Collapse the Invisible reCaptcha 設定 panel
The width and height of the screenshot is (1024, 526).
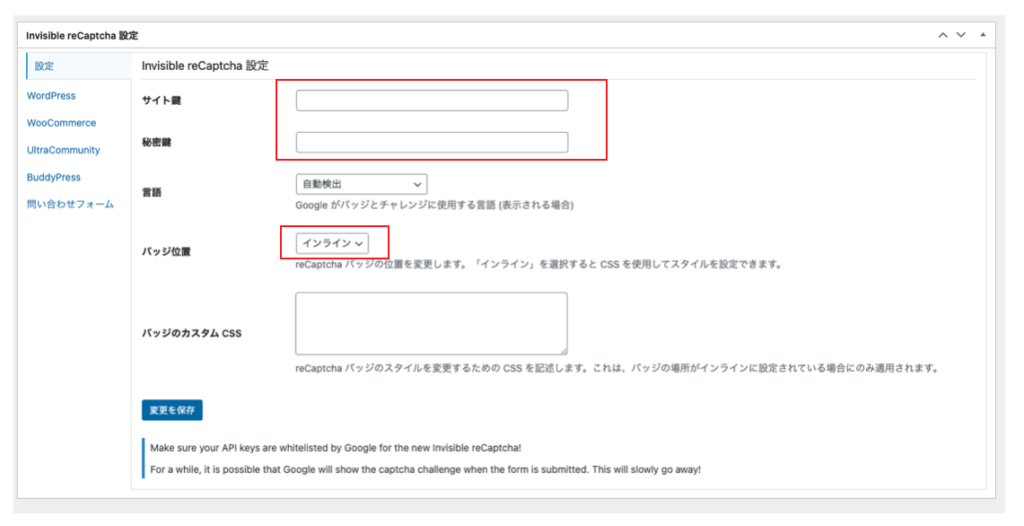point(983,35)
